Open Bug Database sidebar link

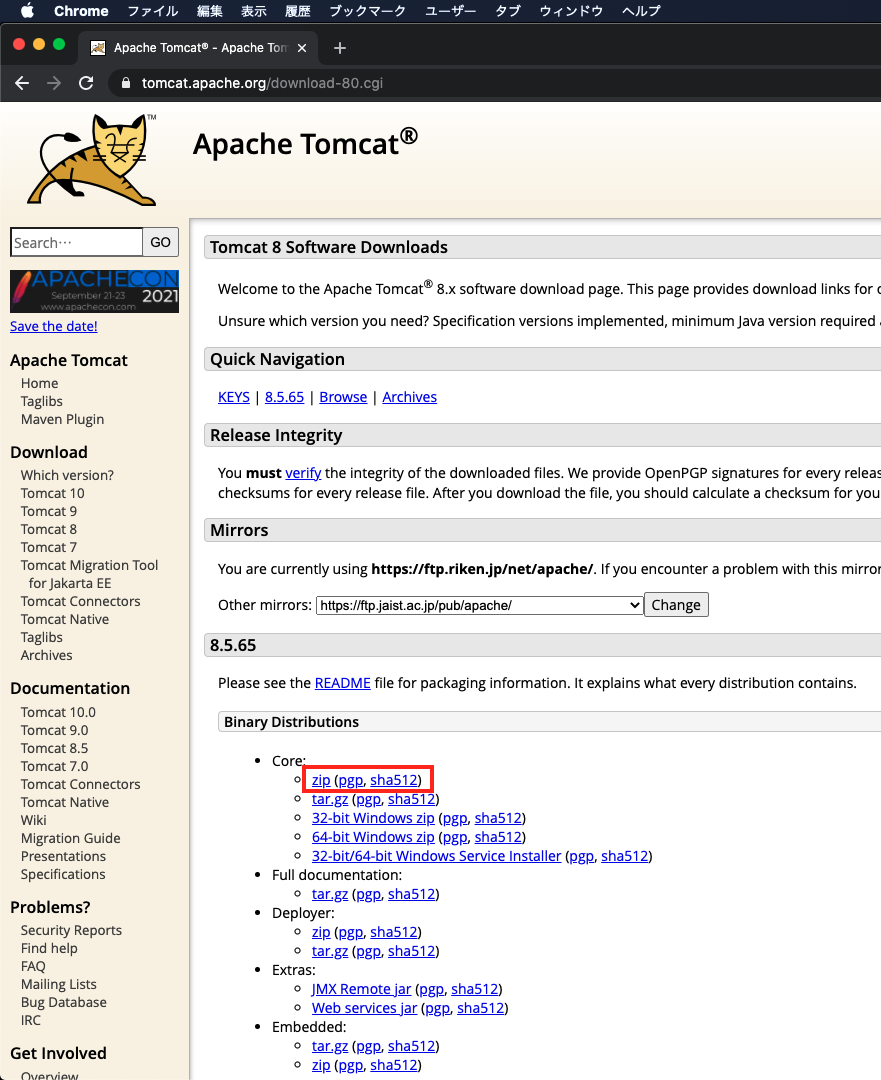tap(63, 1002)
